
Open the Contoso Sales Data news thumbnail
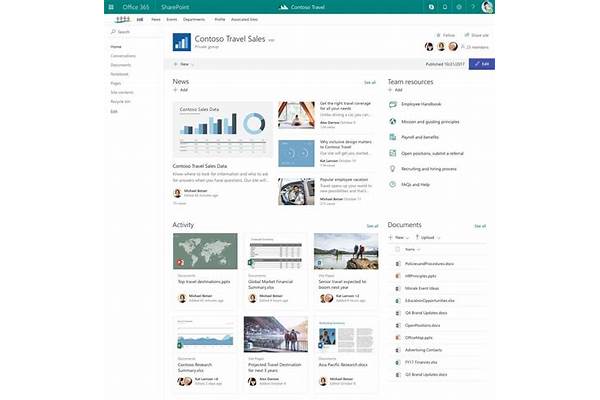[222, 129]
